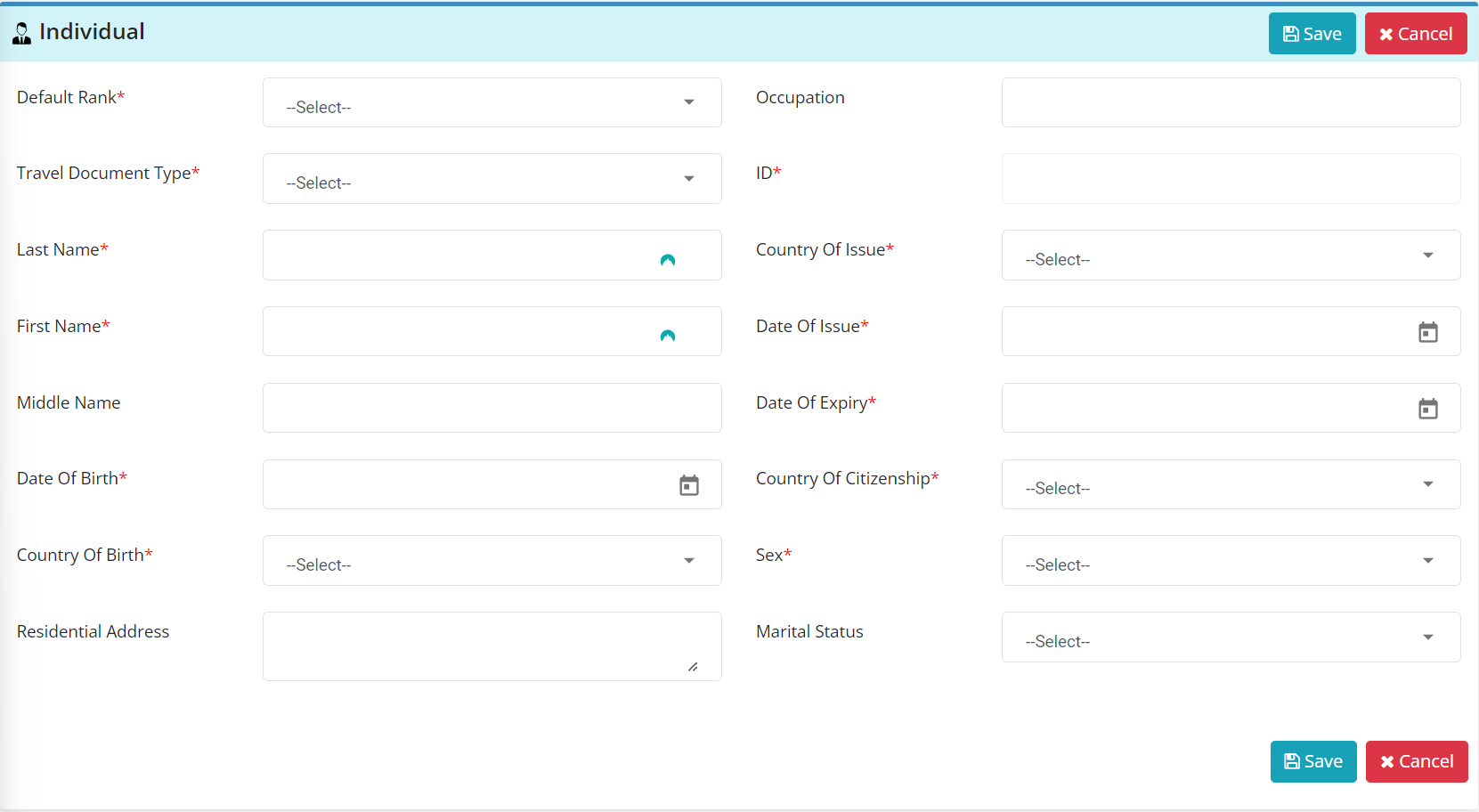Click the teal icon in Last Name field

point(667,260)
